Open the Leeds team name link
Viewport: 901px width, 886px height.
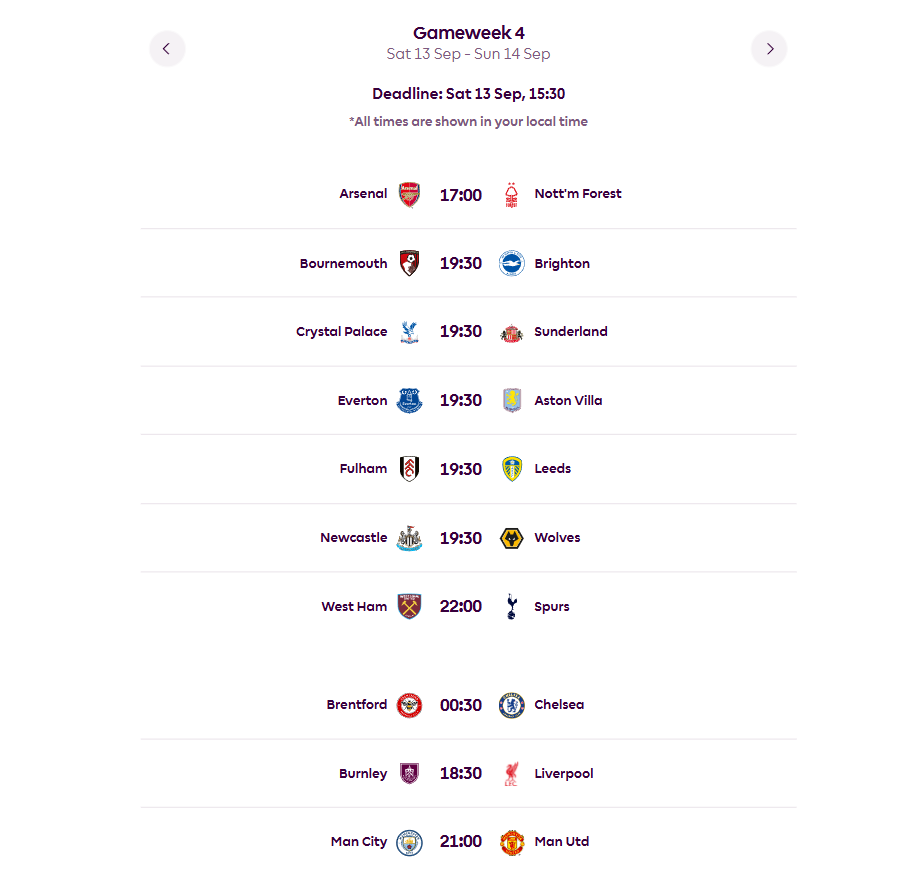pos(552,469)
